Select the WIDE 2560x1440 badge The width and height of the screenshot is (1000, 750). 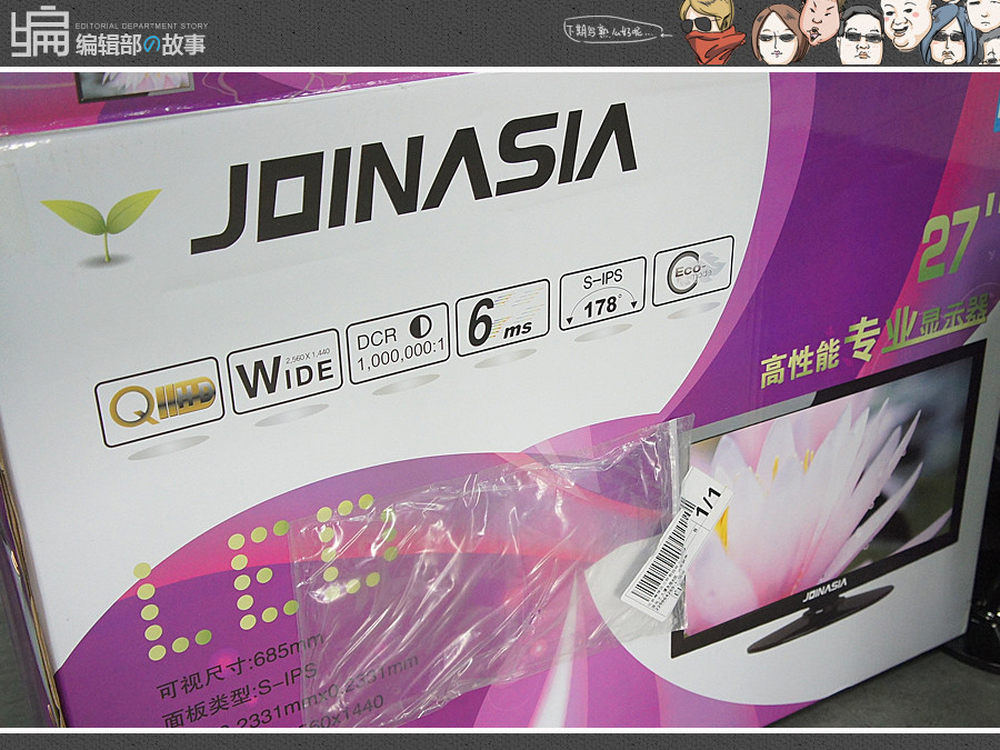coord(284,371)
